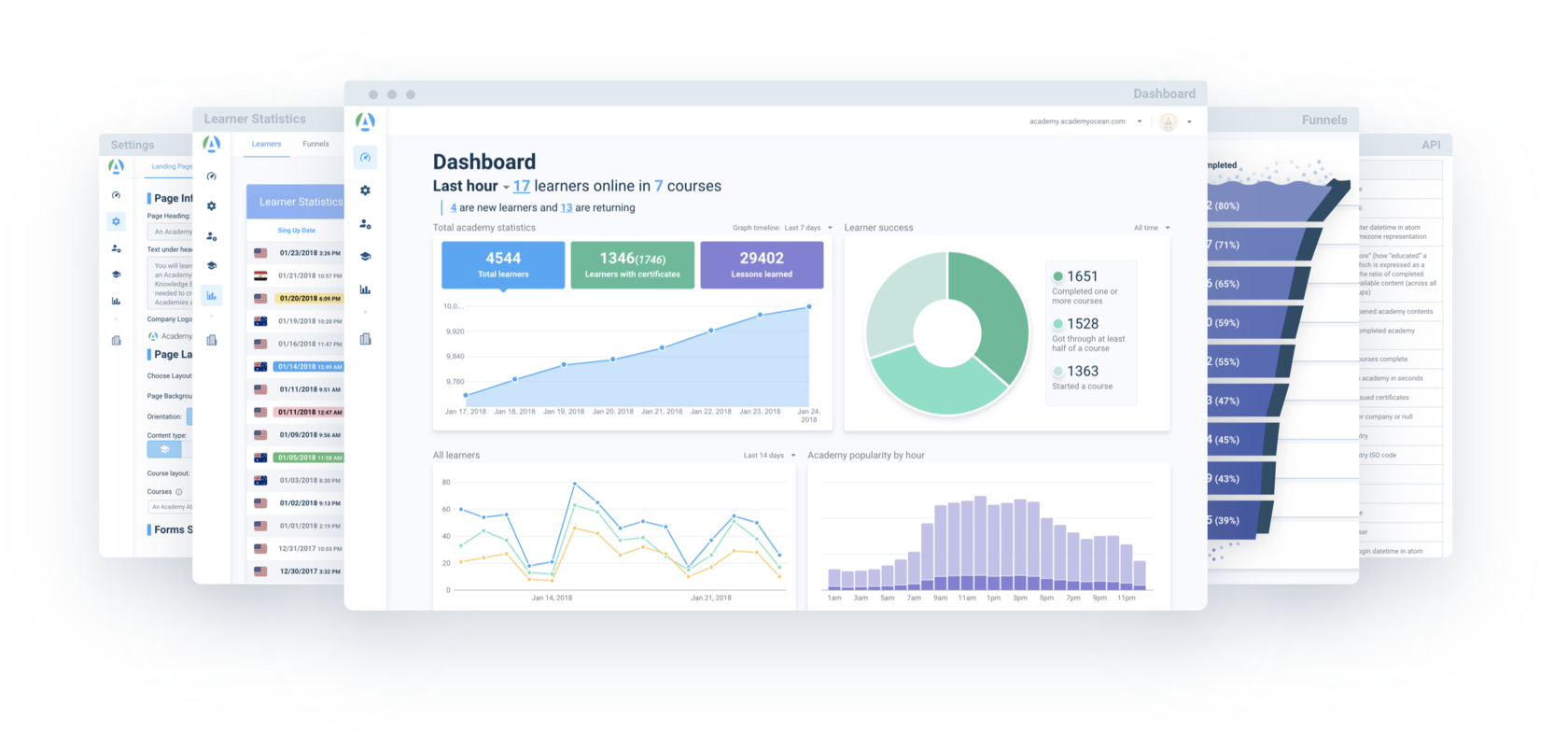Switch to the Learners tab
The width and height of the screenshot is (1568, 747).
pyautogui.click(x=266, y=144)
